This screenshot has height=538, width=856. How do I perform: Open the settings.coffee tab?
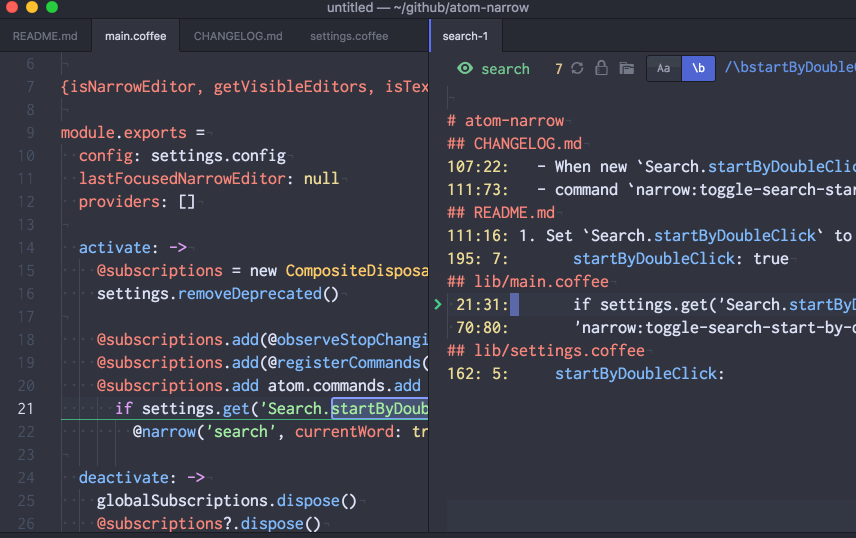tap(349, 36)
